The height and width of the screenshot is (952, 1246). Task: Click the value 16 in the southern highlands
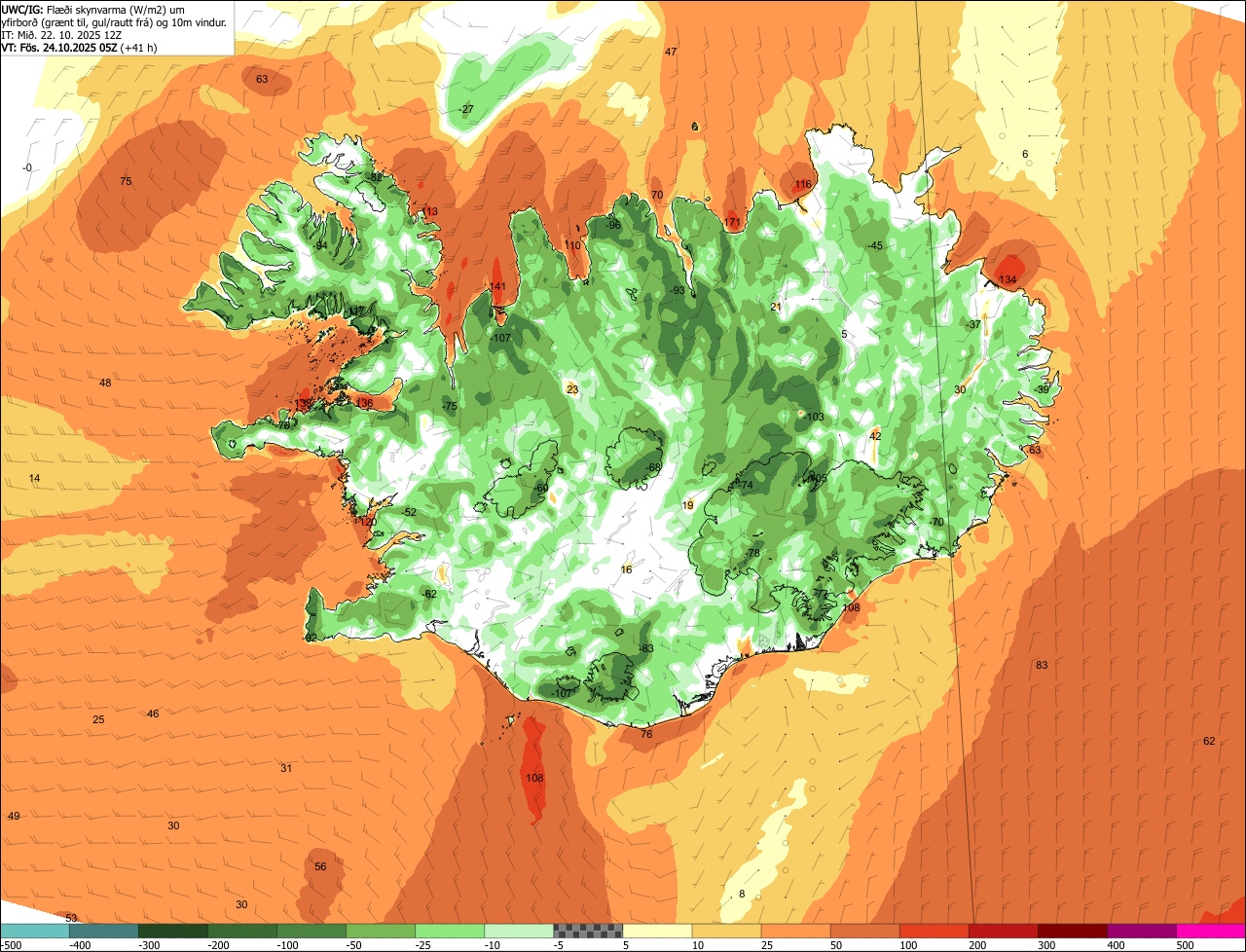coord(626,570)
